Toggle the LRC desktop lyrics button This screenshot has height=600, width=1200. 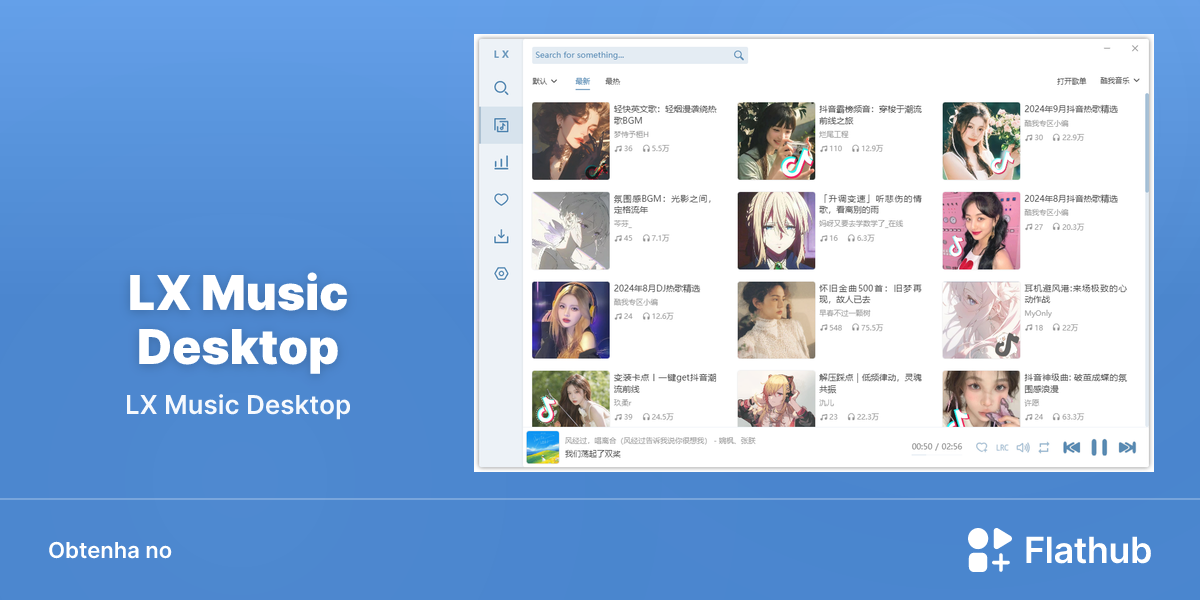pos(1002,448)
